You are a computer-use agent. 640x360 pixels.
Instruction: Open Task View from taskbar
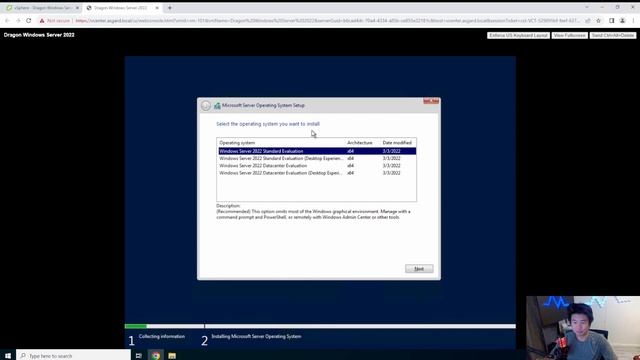[x=139, y=356]
